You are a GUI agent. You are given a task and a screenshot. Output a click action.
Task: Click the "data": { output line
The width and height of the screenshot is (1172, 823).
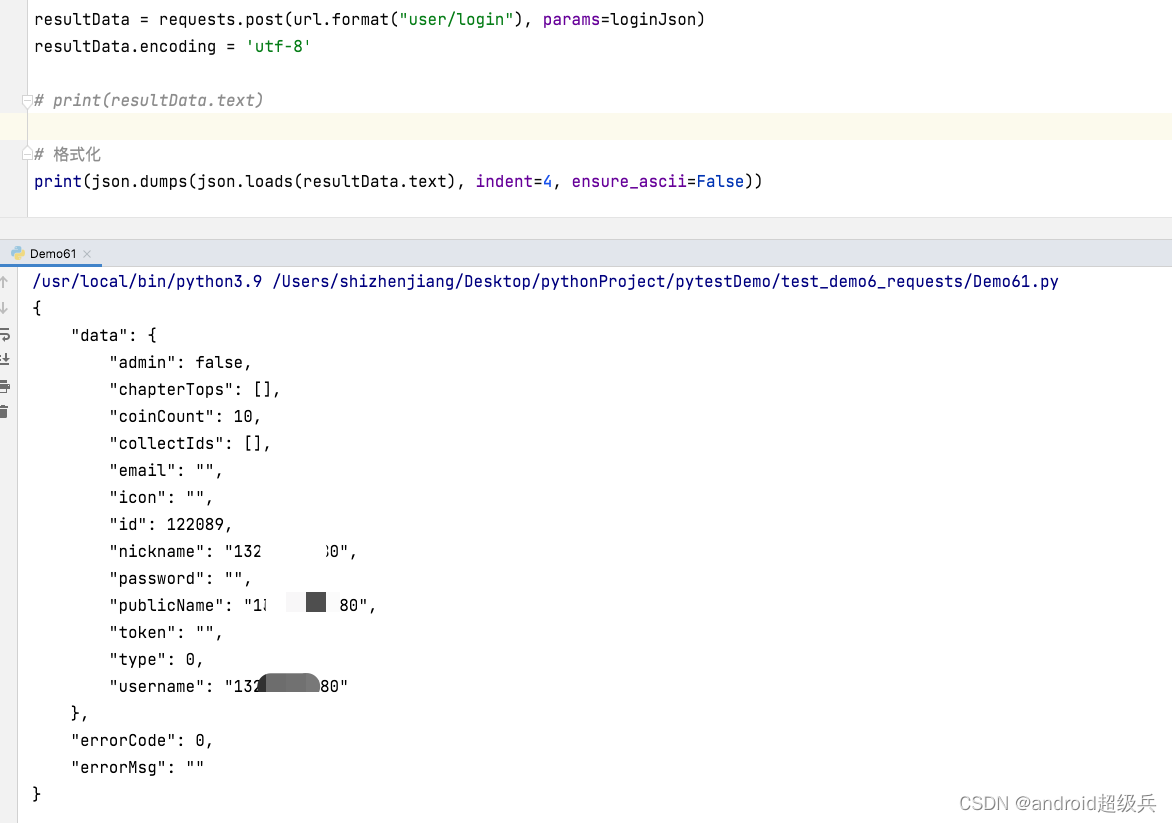point(114,336)
